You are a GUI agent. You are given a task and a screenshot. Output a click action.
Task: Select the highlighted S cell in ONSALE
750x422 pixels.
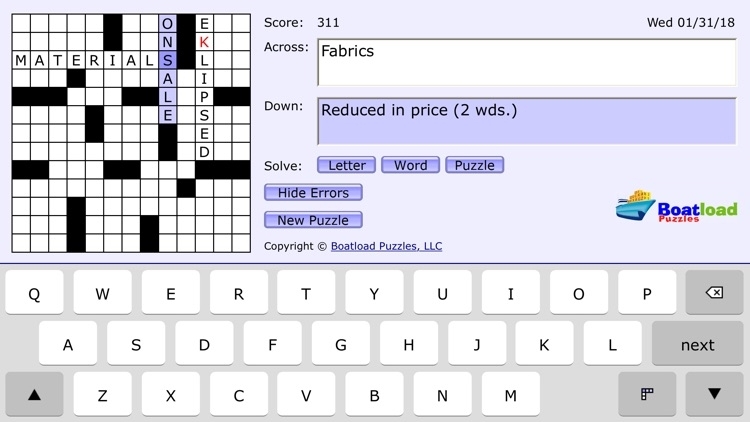click(168, 60)
